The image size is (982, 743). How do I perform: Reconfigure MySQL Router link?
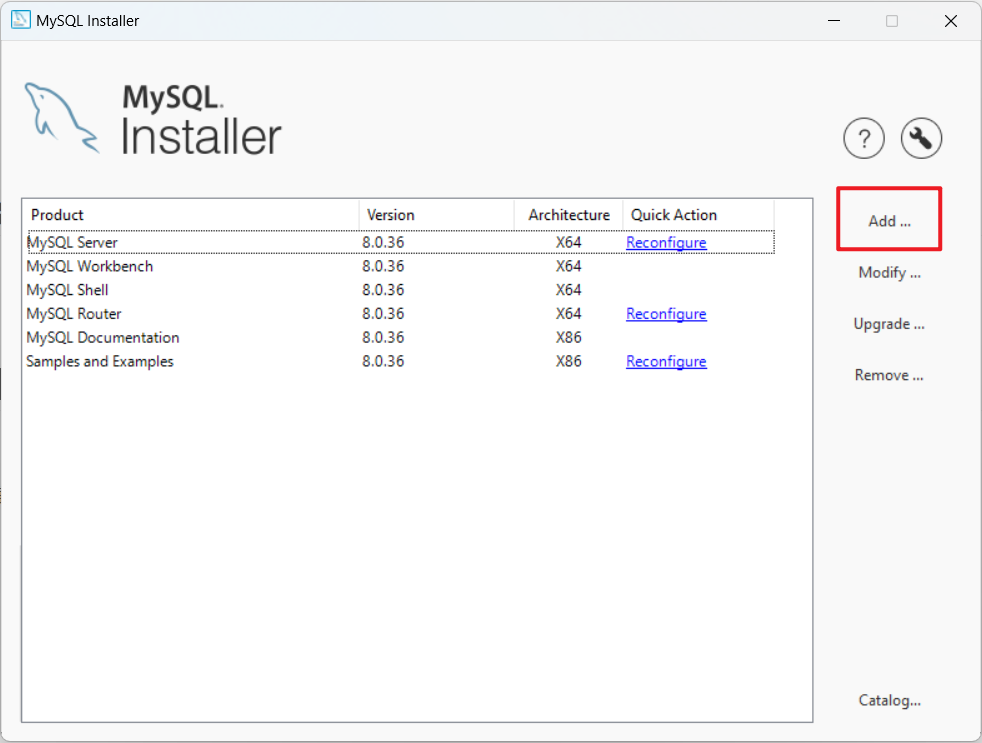coord(666,314)
